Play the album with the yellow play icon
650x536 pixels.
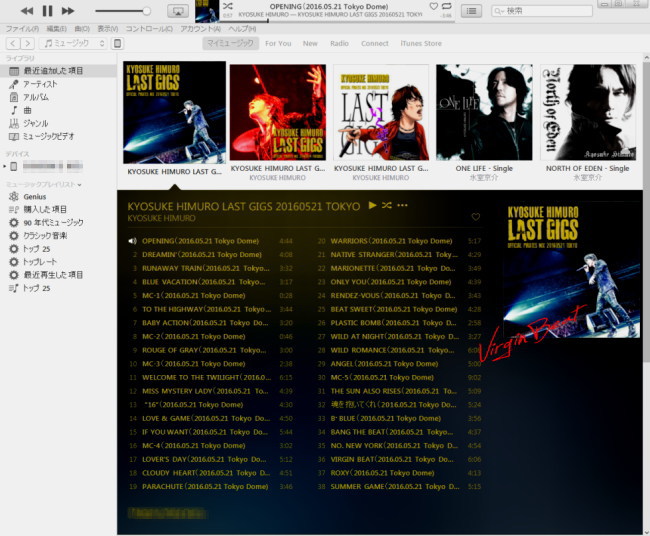[372, 205]
